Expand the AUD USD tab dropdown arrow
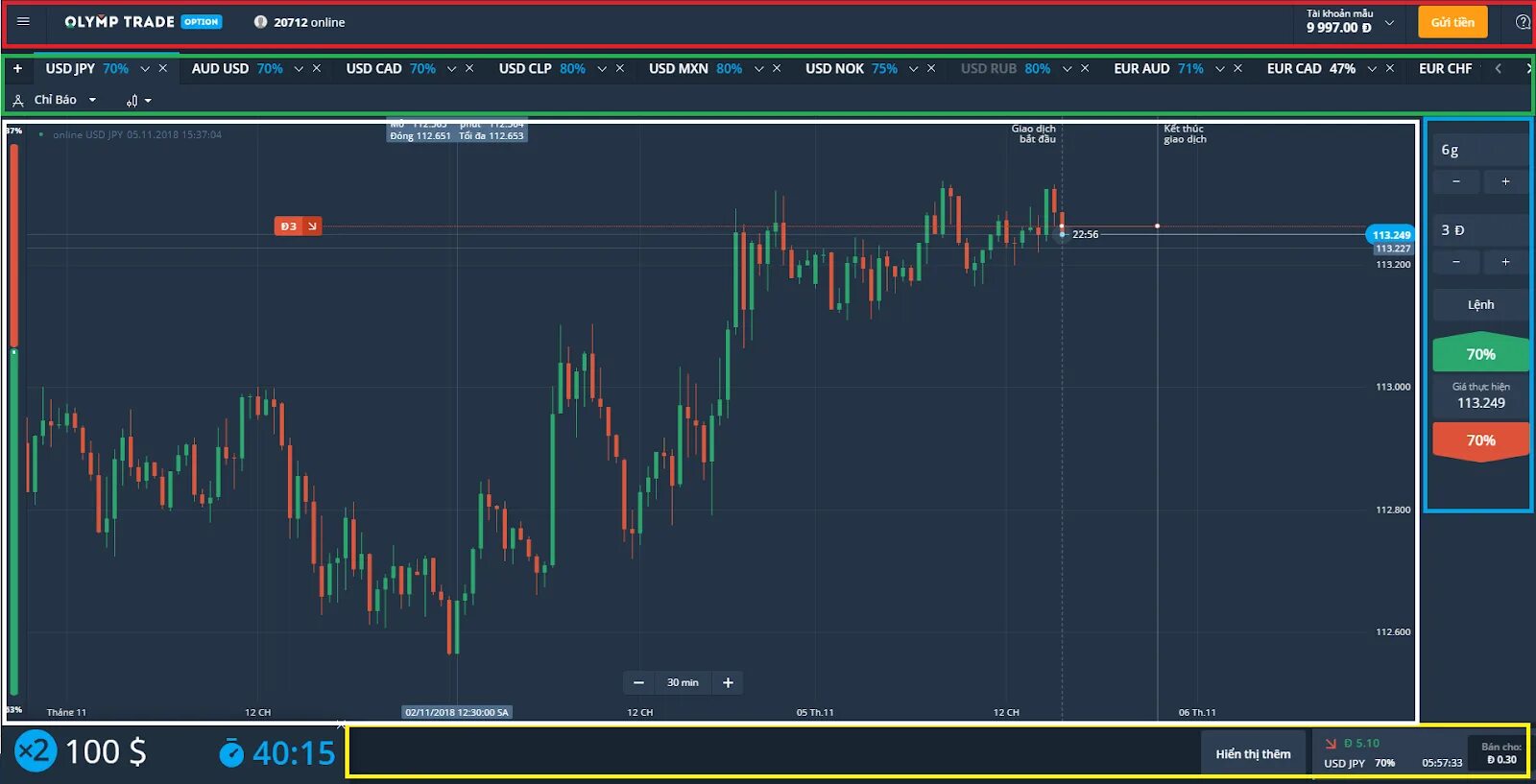This screenshot has width=1536, height=784. pos(299,69)
